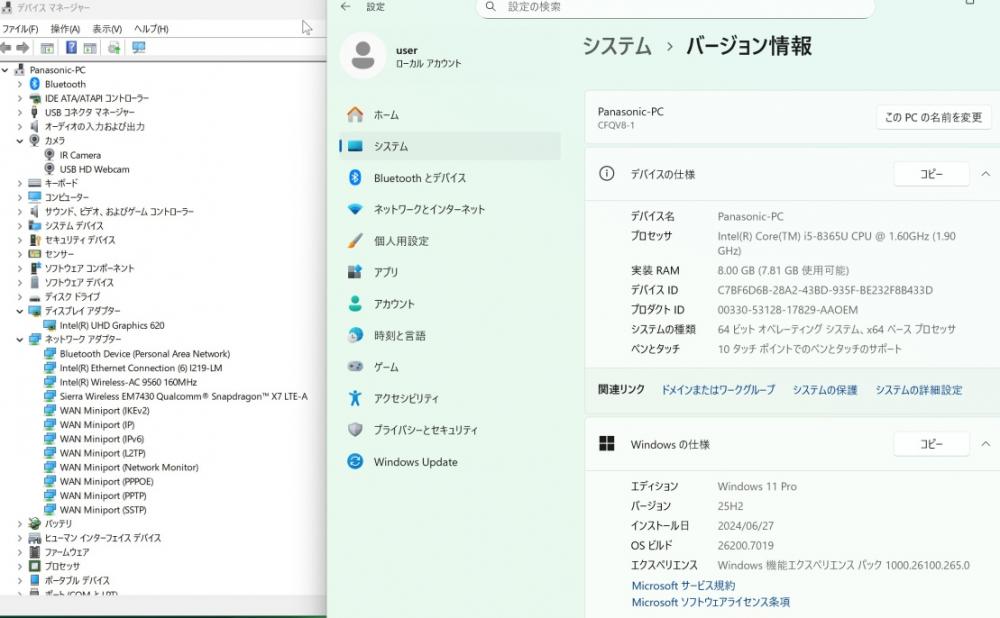The image size is (1000, 618).
Task: Open Microsoft ソフトウェアライセンス条項 link
Action: [710, 602]
